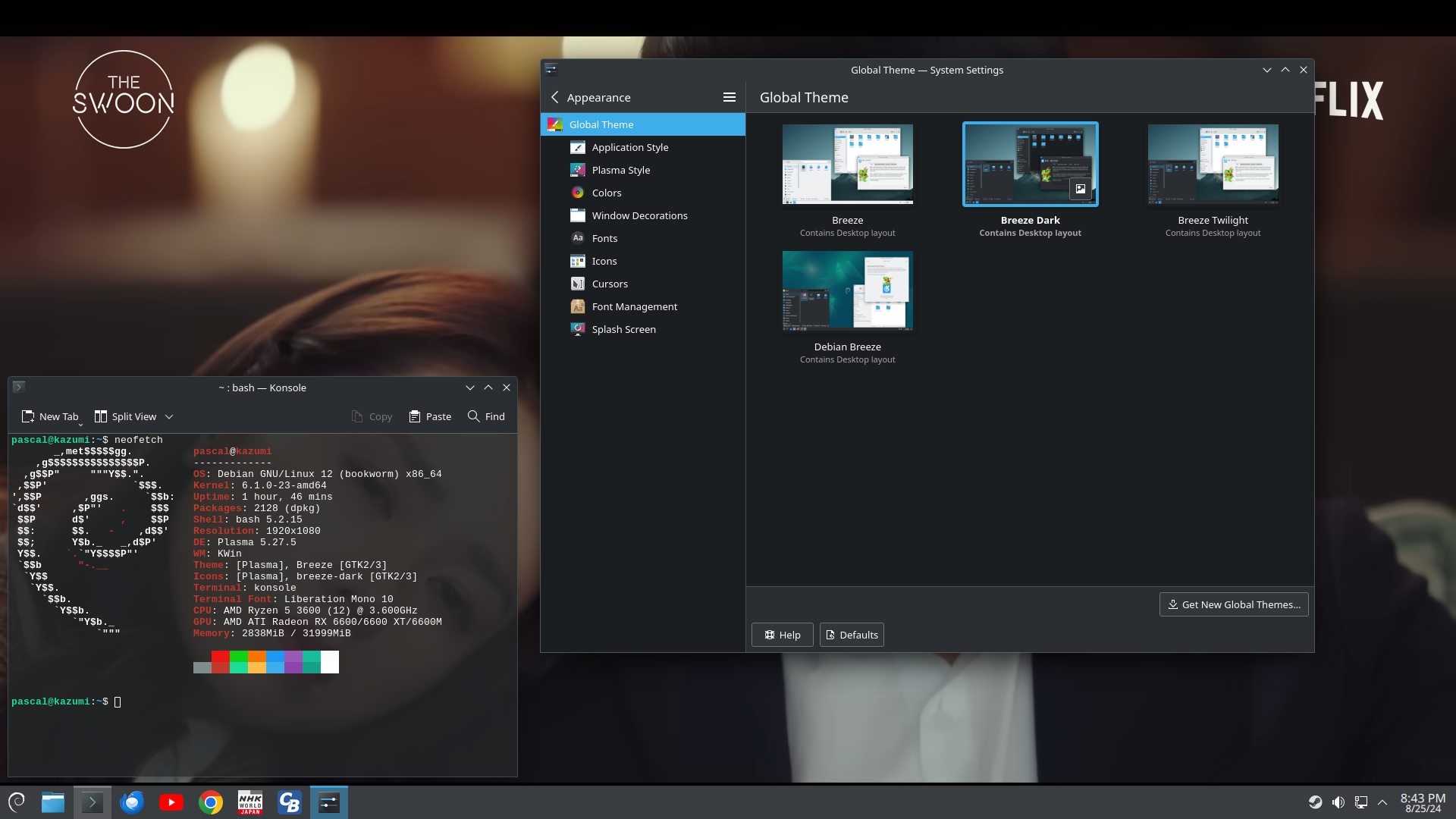Screen dimensions: 1456x819
Task: Expand the Split View dropdown in Konsole
Action: (x=170, y=416)
